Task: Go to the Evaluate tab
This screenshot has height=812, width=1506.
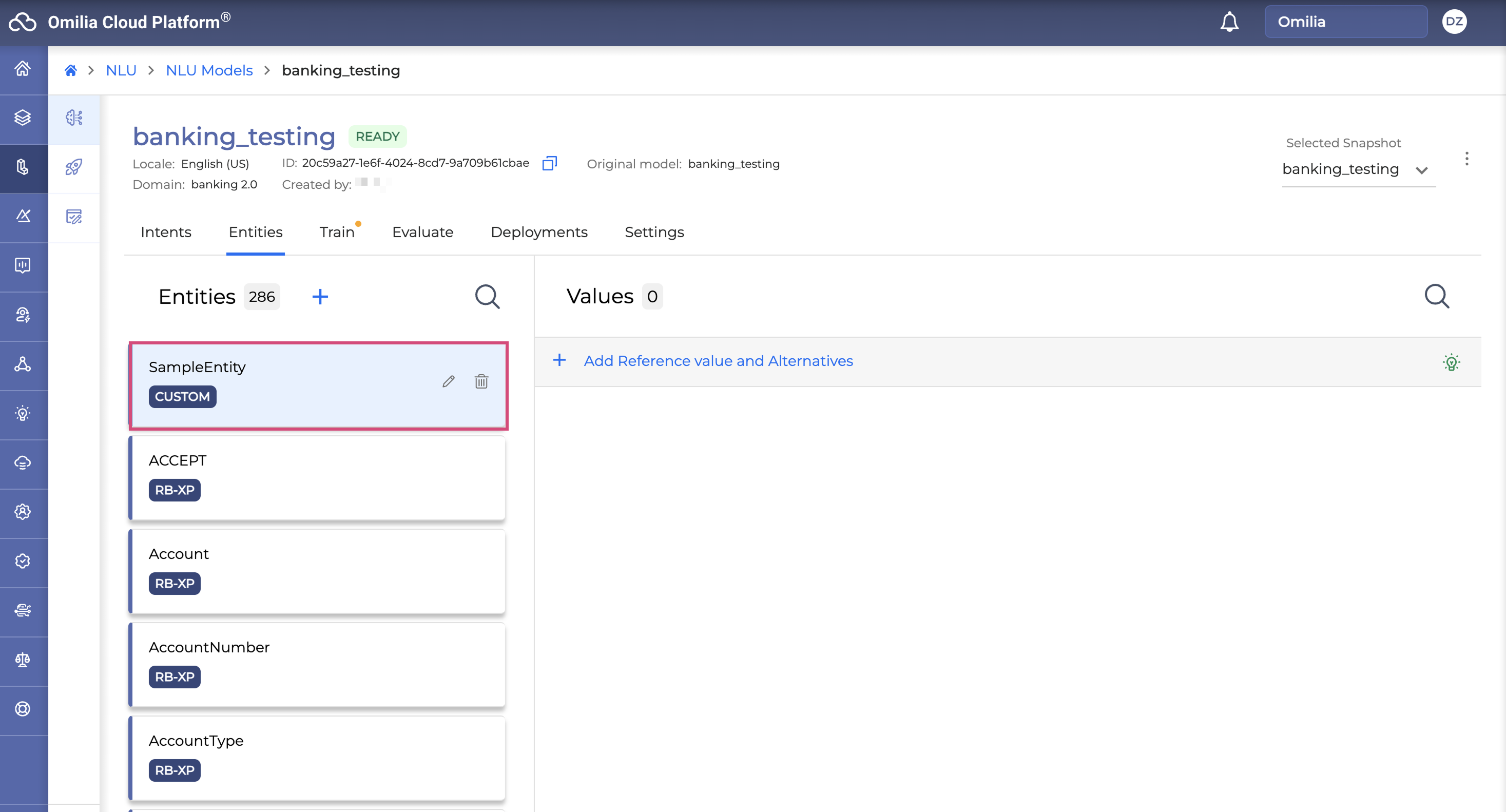Action: pos(422,232)
